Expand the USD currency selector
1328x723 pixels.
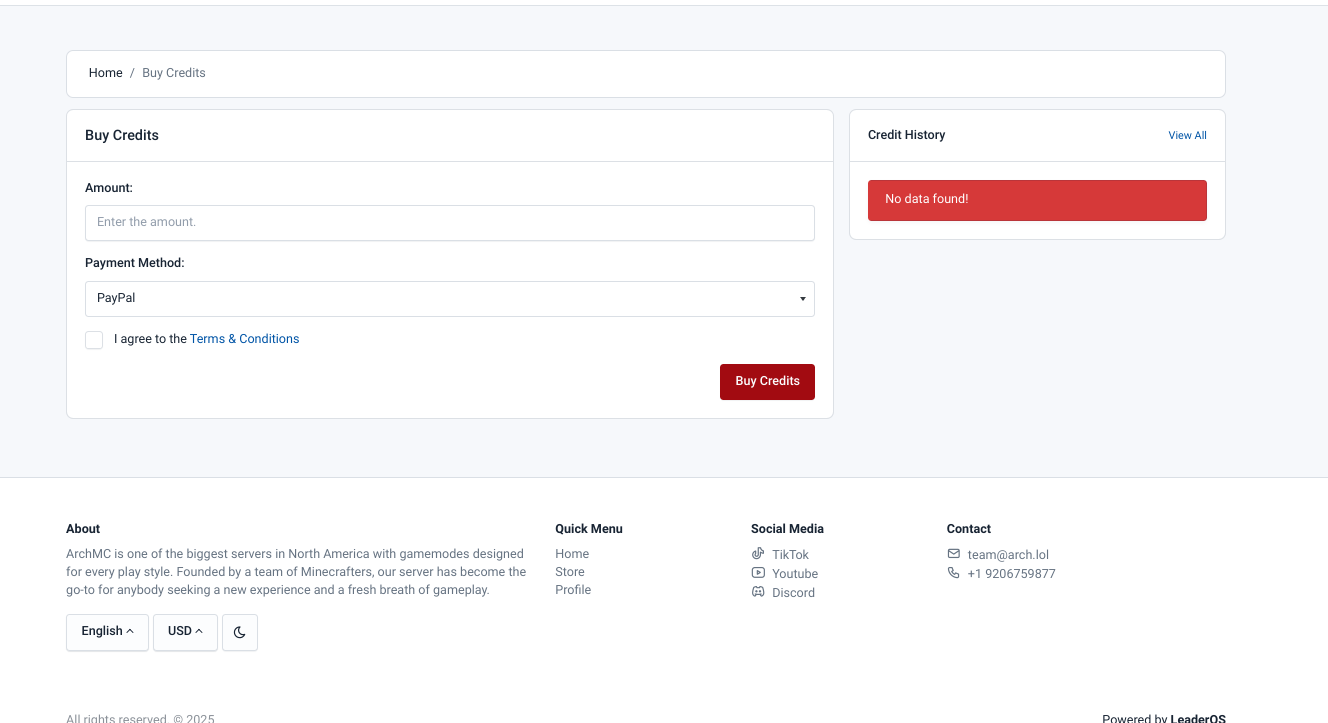[x=185, y=632]
